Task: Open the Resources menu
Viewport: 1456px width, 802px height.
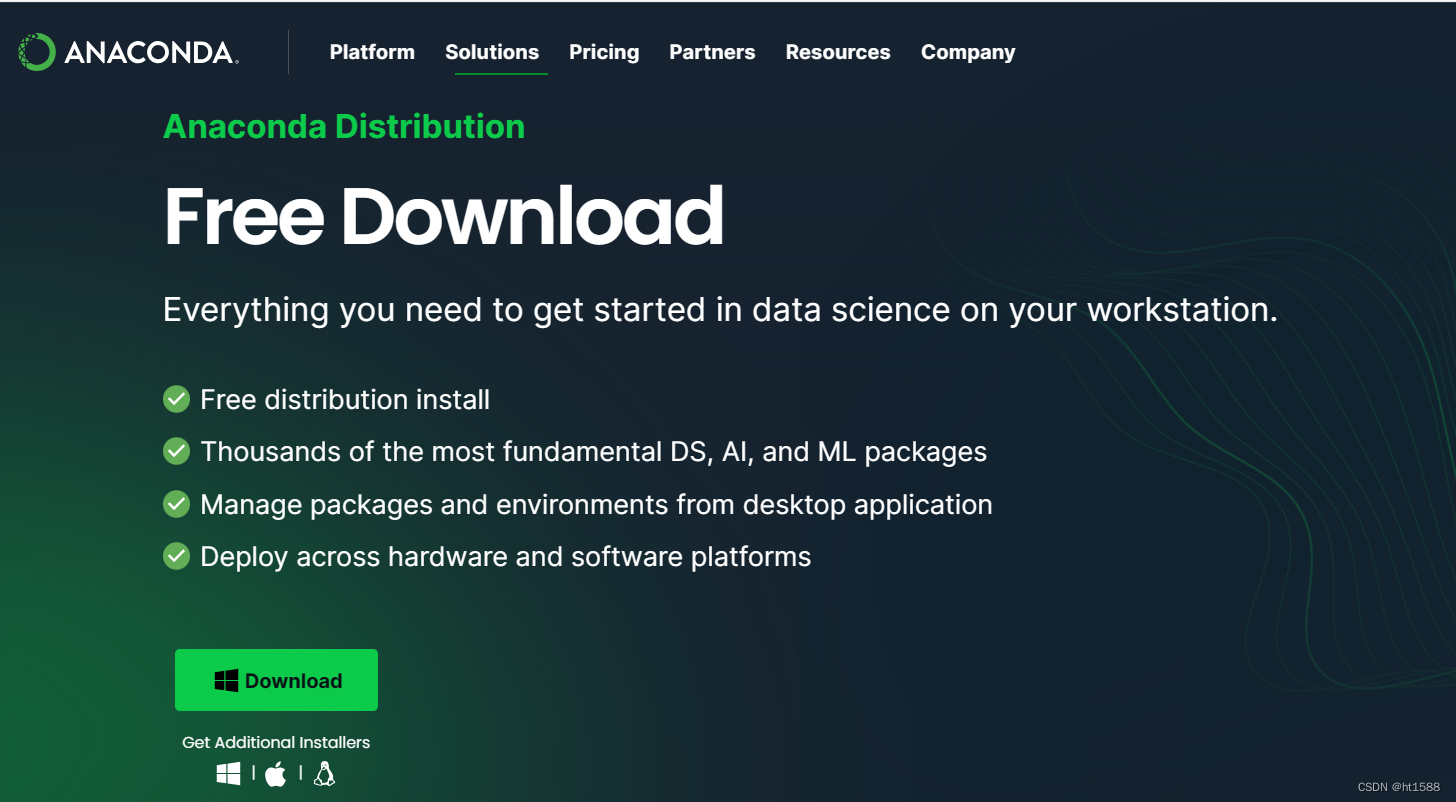Action: click(x=838, y=52)
